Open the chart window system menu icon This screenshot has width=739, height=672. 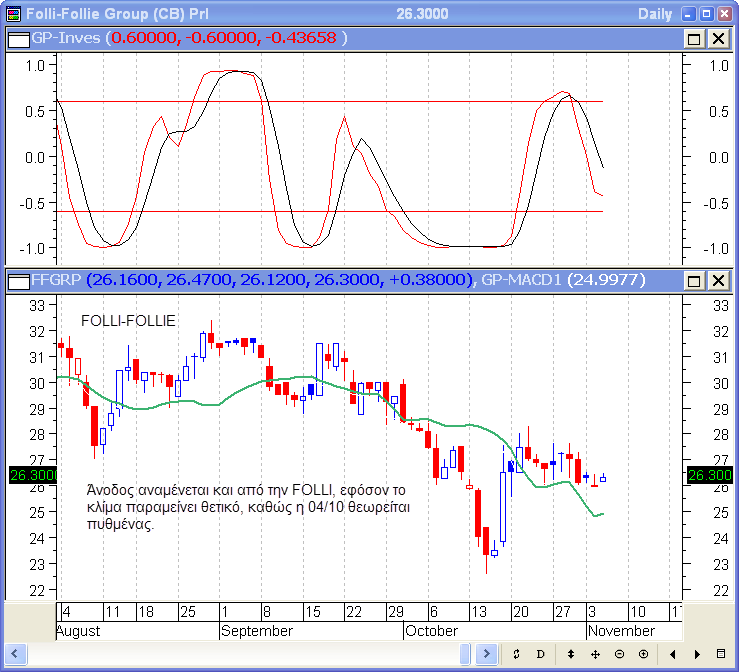13,13
